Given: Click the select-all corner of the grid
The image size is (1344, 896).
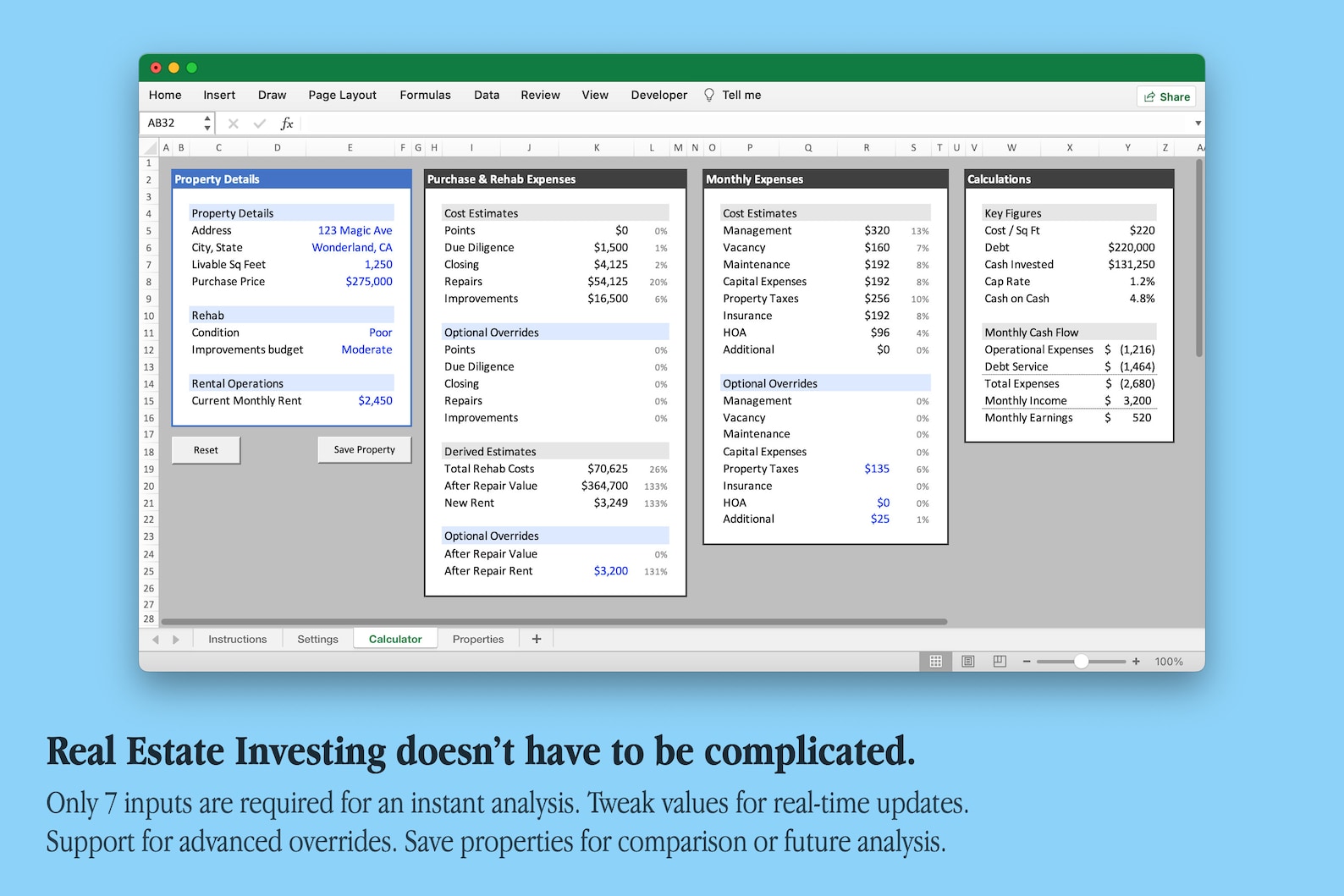Looking at the screenshot, I should coord(149,147).
